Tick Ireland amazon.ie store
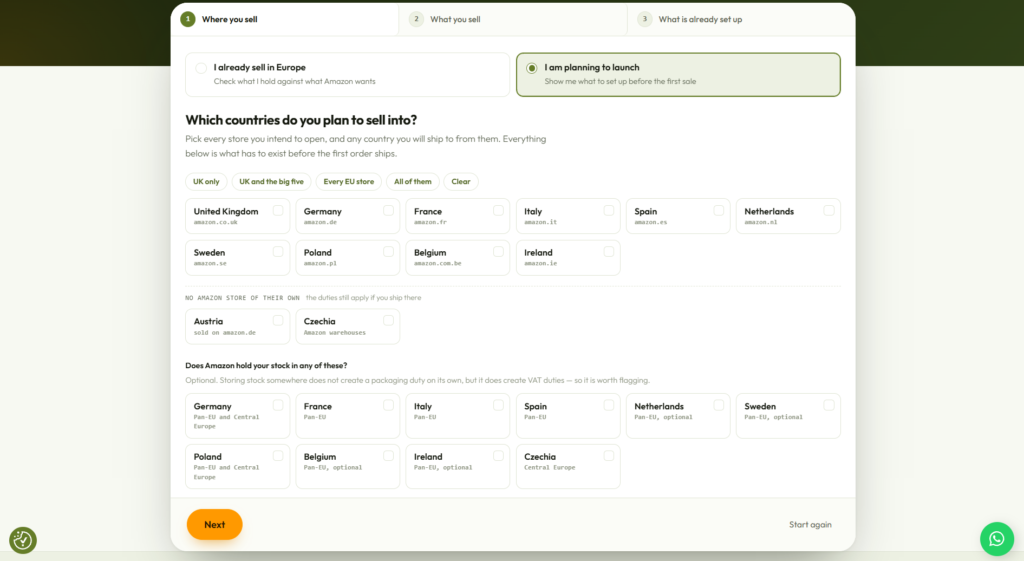This screenshot has height=561, width=1024. coord(568,257)
